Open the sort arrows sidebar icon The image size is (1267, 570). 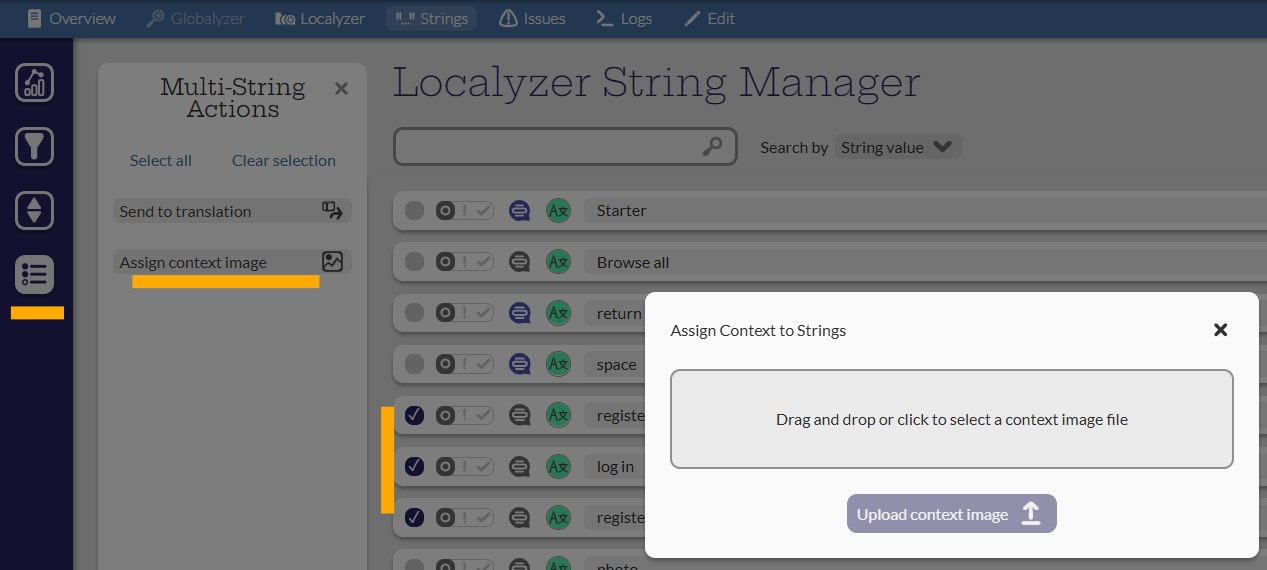(x=35, y=211)
